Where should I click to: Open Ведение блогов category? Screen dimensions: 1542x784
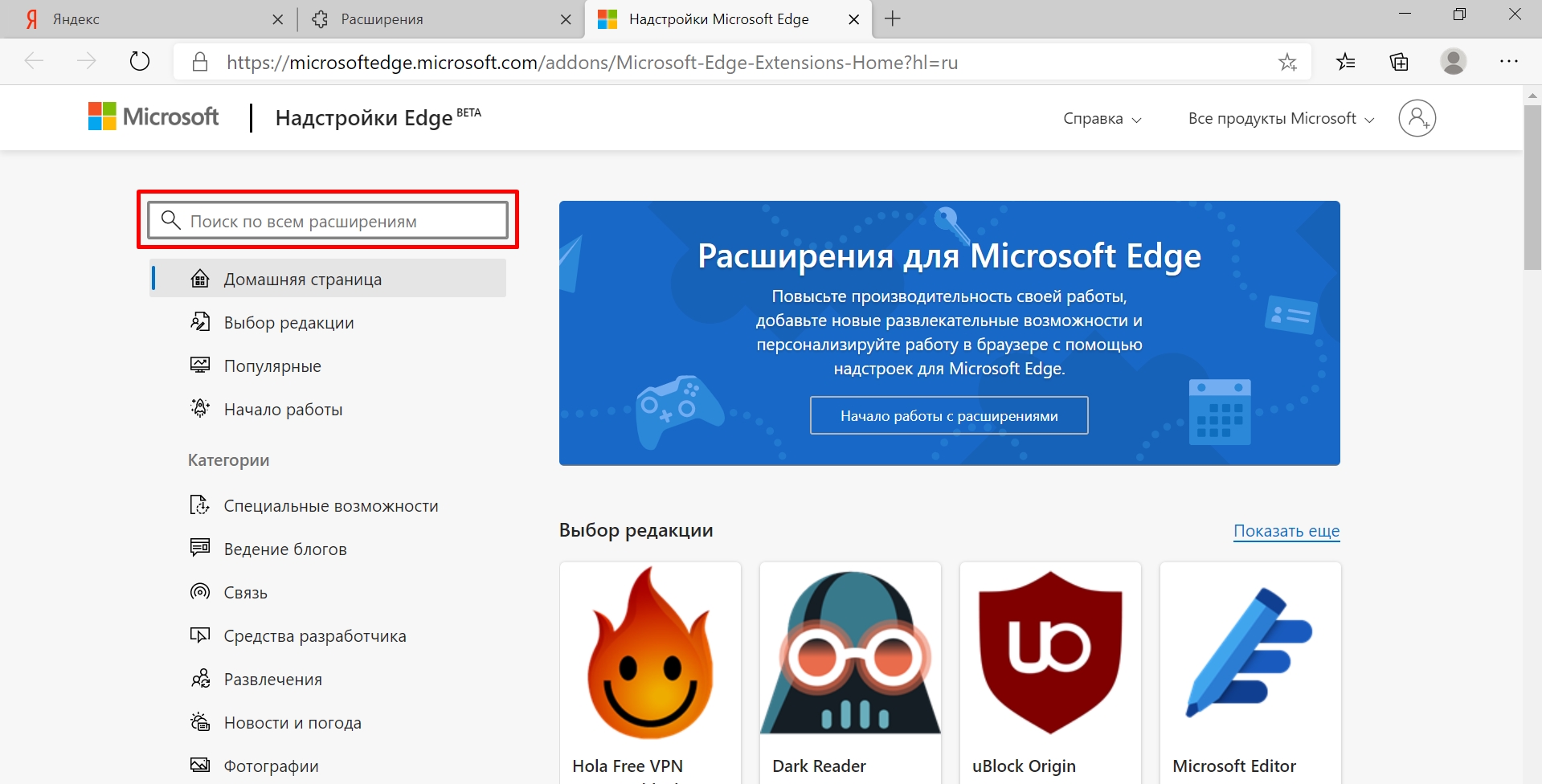(285, 549)
